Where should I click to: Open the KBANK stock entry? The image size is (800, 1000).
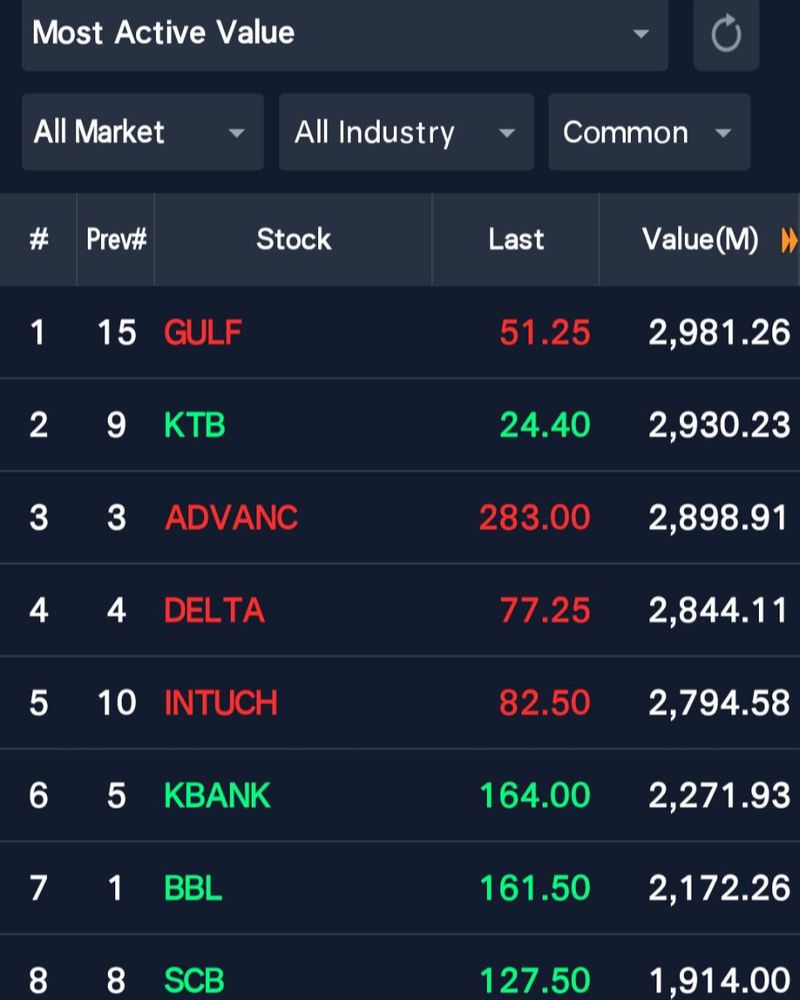click(x=217, y=796)
